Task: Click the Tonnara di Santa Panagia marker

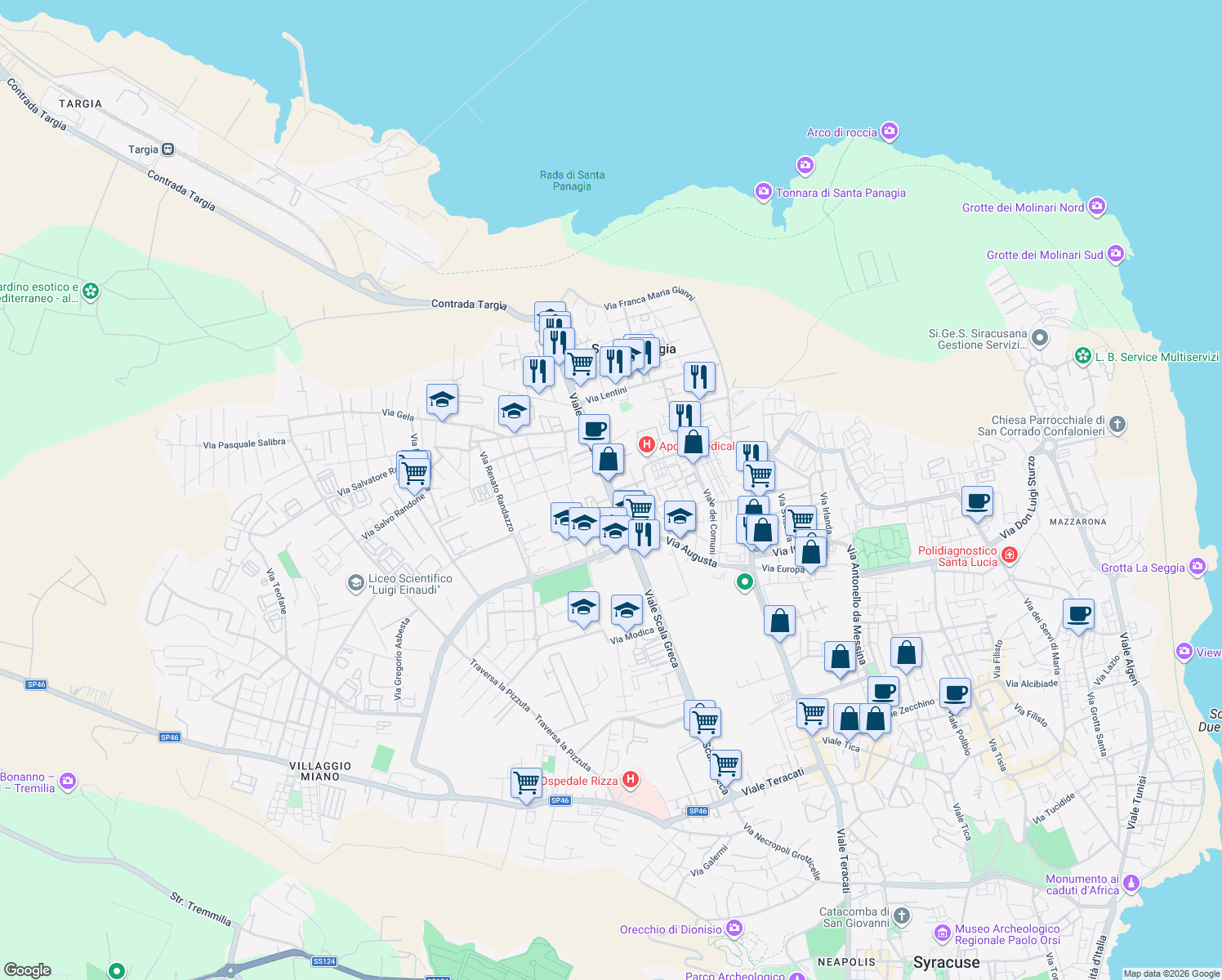Action: (763, 193)
